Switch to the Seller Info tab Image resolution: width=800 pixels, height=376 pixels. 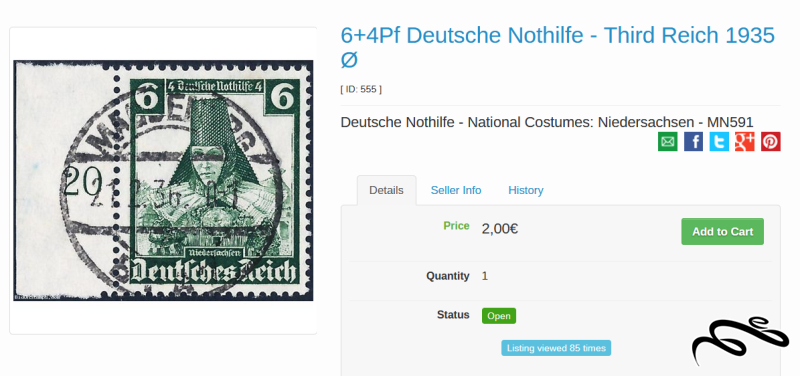tap(456, 190)
